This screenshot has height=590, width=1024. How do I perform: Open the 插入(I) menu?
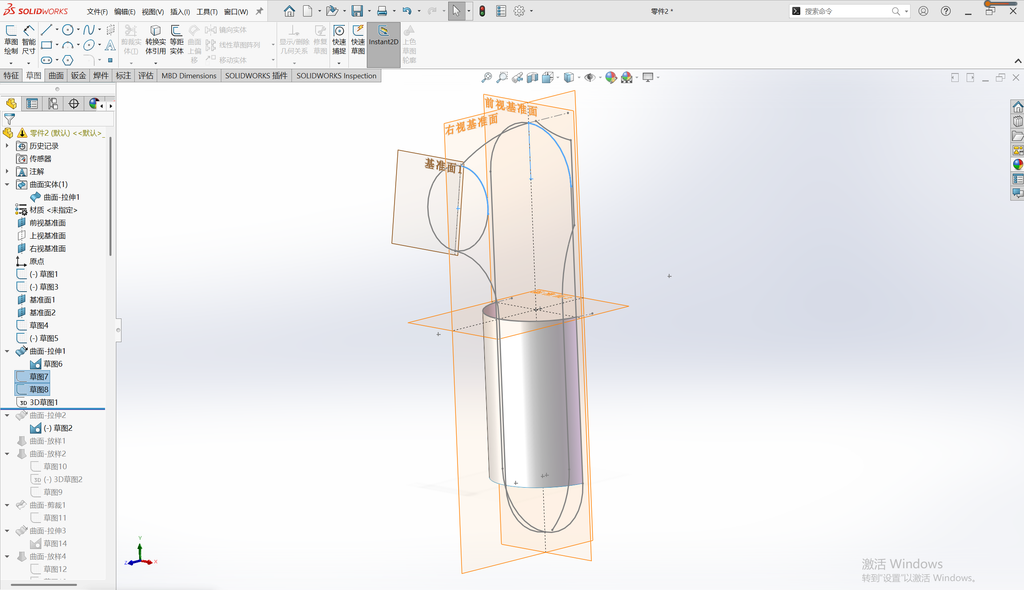pos(180,12)
